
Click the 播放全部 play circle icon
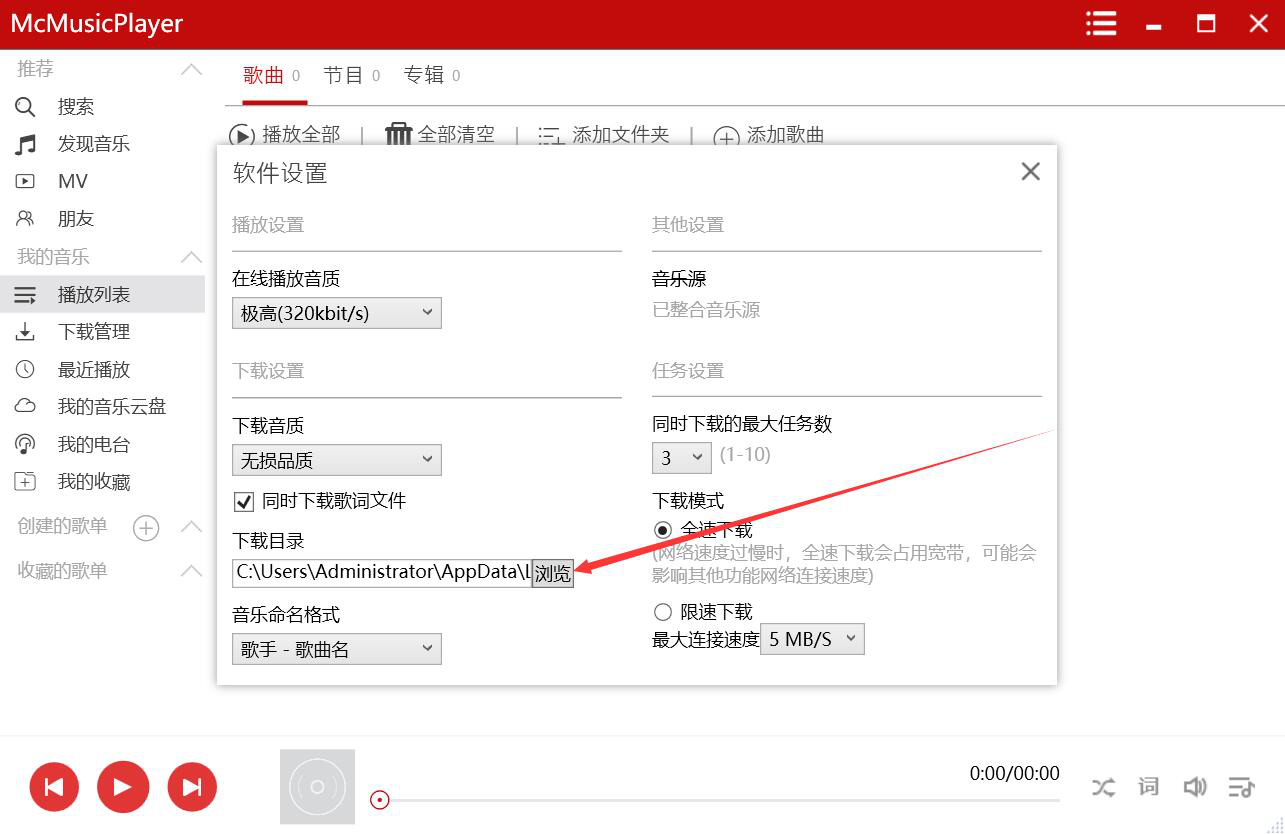pos(242,136)
